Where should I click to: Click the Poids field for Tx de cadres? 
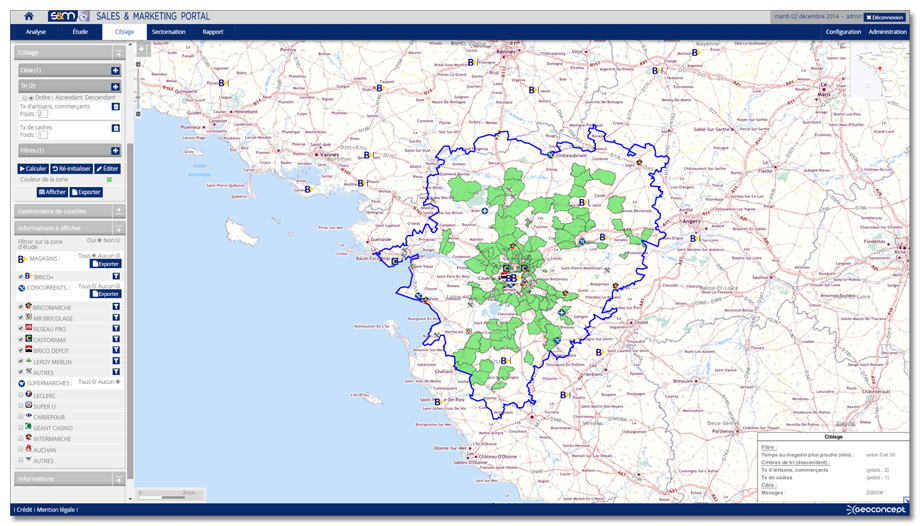(x=42, y=135)
